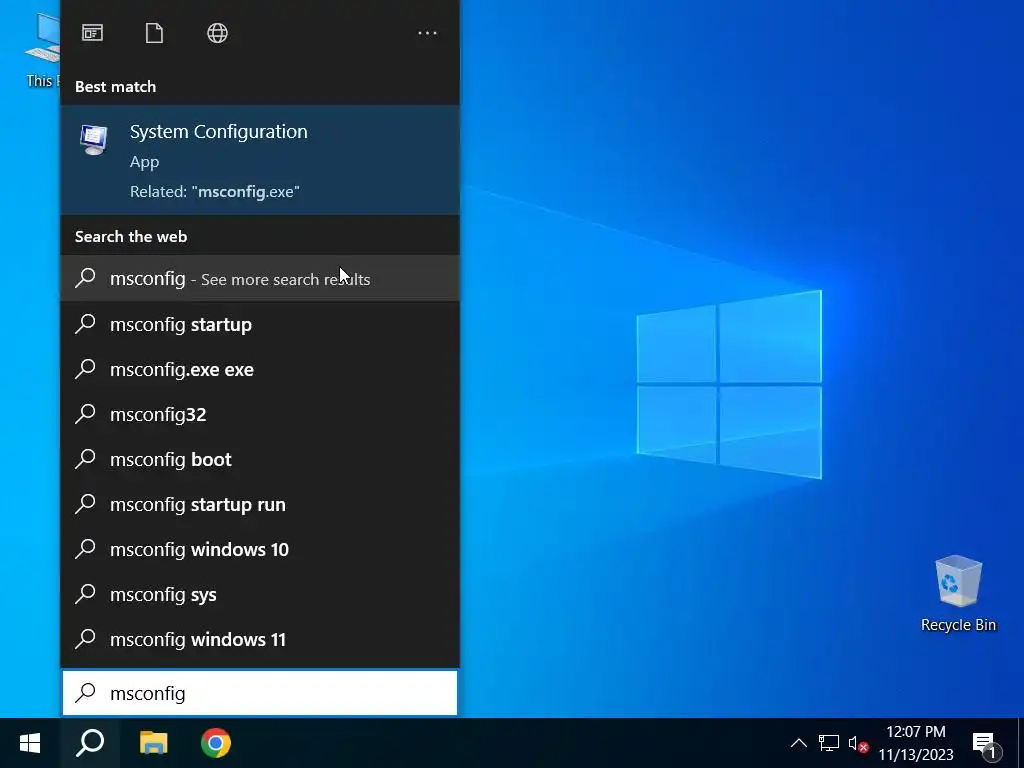The width and height of the screenshot is (1024, 768).
Task: Choose the 'msconfig.exe exe' suggestion
Action: [260, 369]
